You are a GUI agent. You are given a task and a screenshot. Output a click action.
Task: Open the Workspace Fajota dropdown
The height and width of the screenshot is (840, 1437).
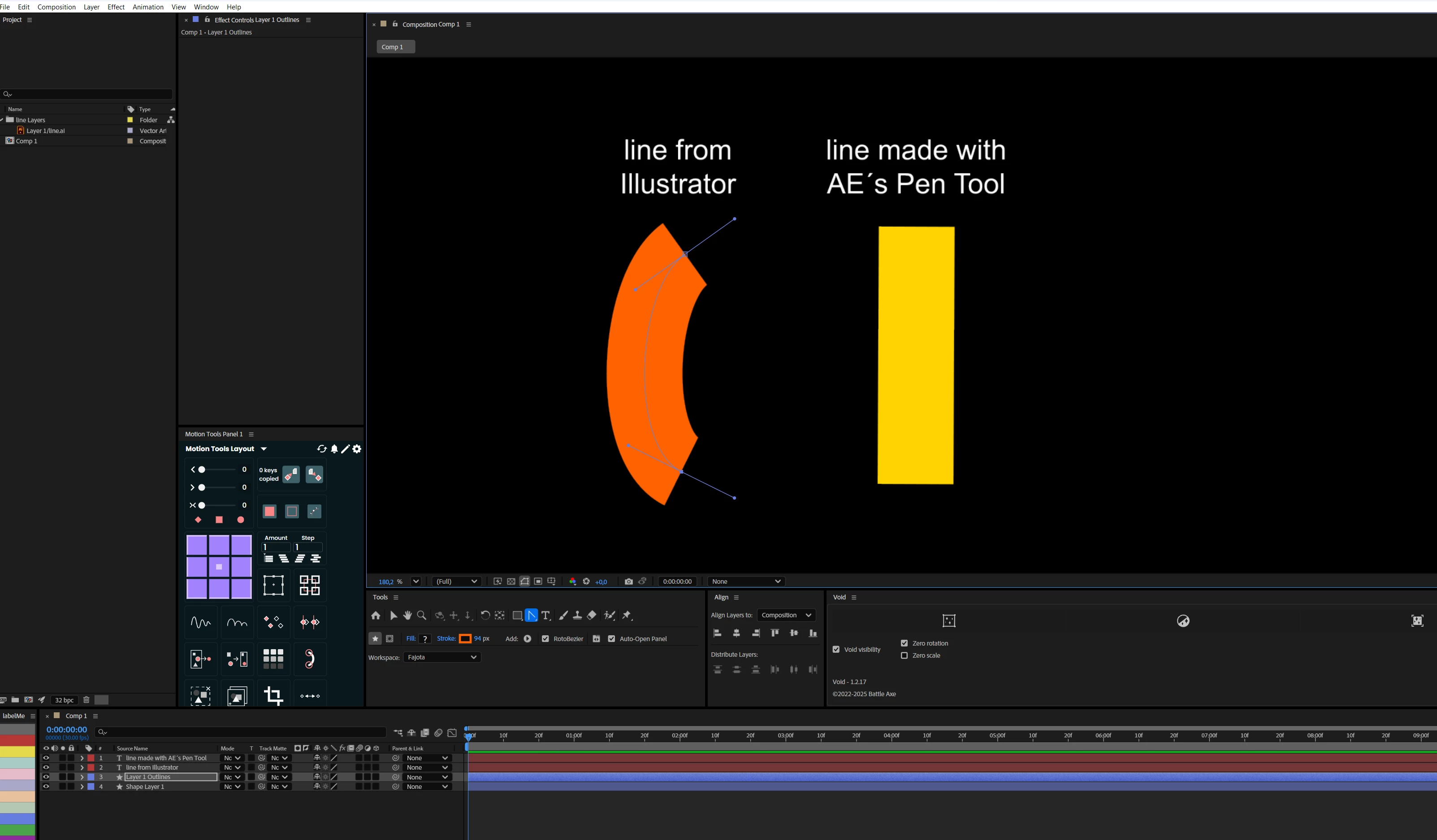(x=442, y=657)
